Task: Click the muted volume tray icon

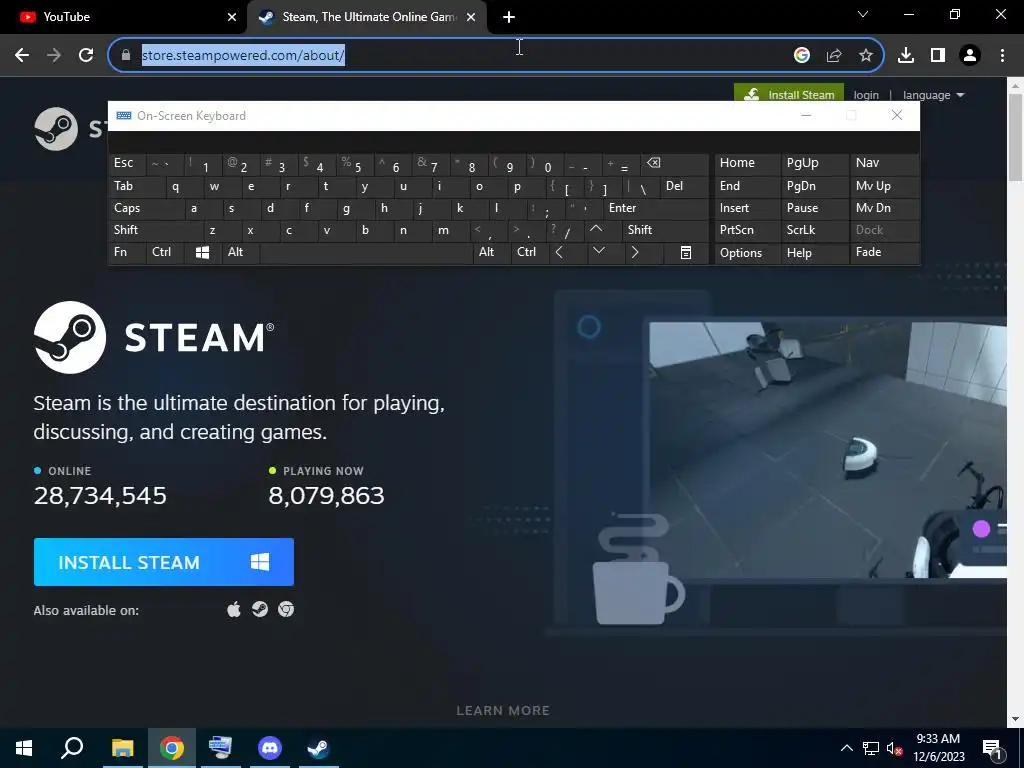Action: click(x=895, y=748)
